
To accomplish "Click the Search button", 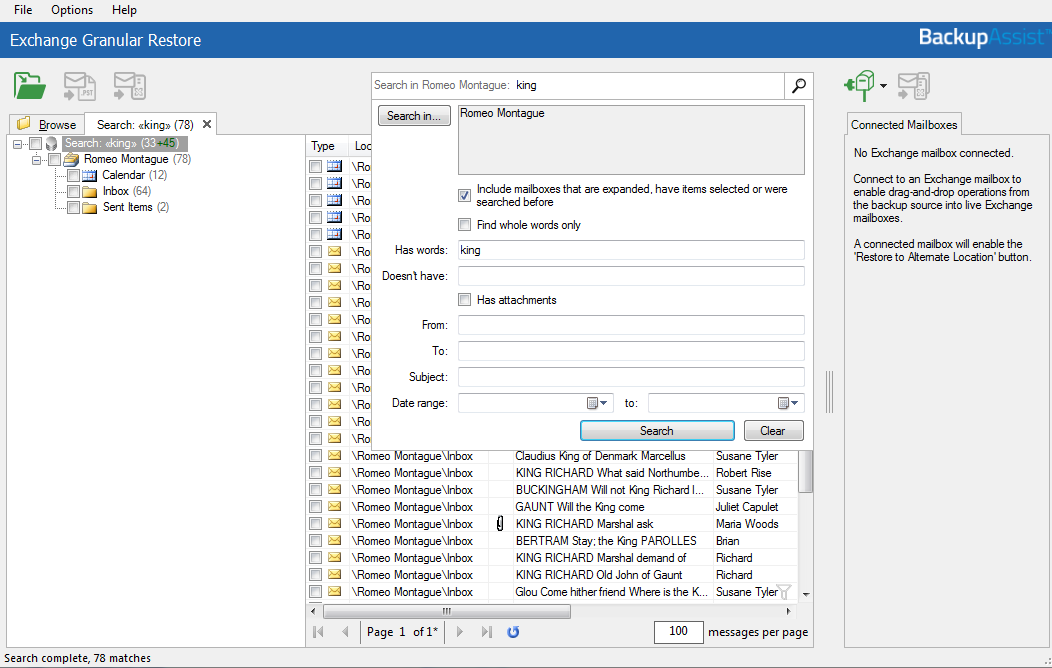I will click(x=657, y=431).
